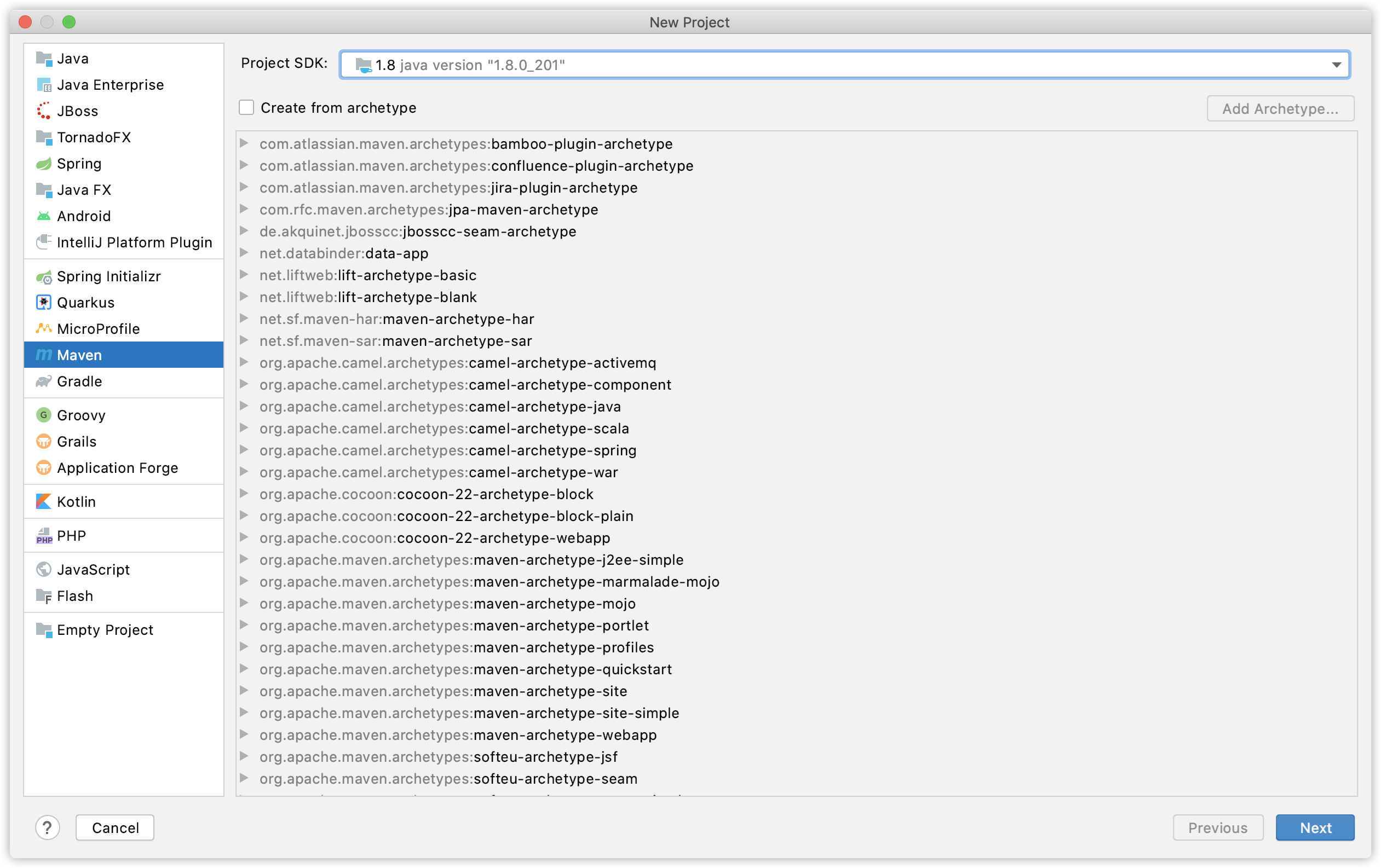The image size is (1381, 868).
Task: Expand the jpa-maven-archetype entry
Action: (x=244, y=209)
